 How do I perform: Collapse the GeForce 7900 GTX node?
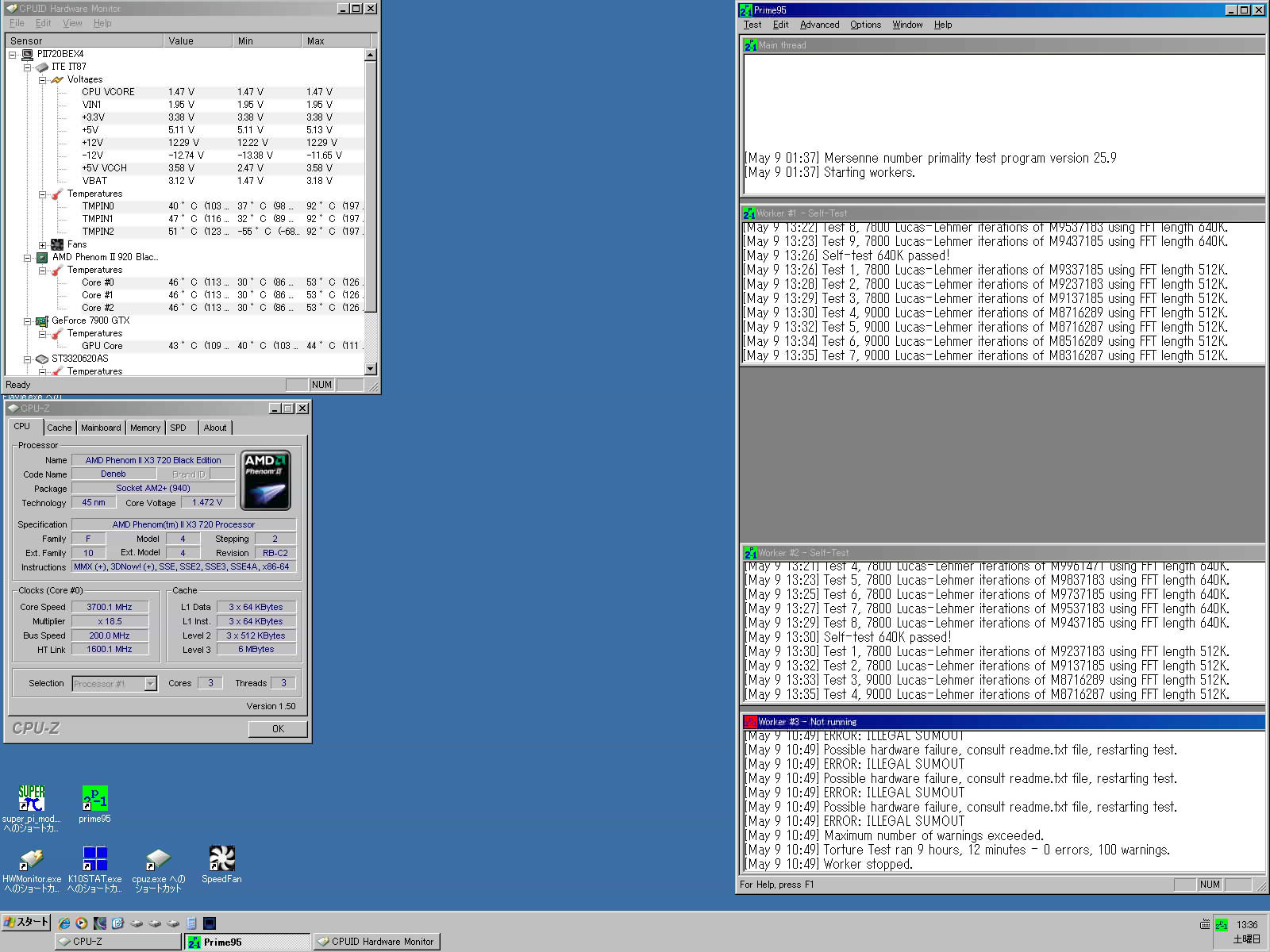tap(27, 321)
